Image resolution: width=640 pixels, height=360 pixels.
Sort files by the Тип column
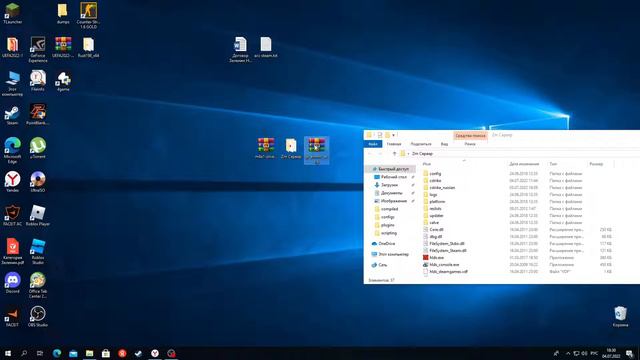coord(553,164)
